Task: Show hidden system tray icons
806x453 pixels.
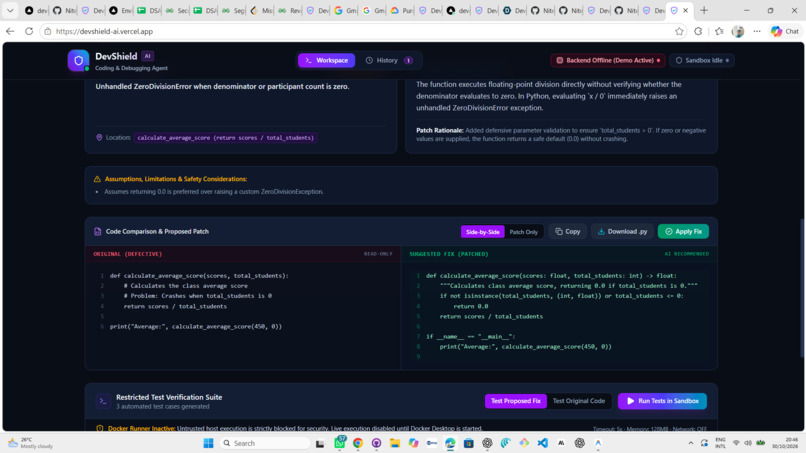Action: coord(690,443)
